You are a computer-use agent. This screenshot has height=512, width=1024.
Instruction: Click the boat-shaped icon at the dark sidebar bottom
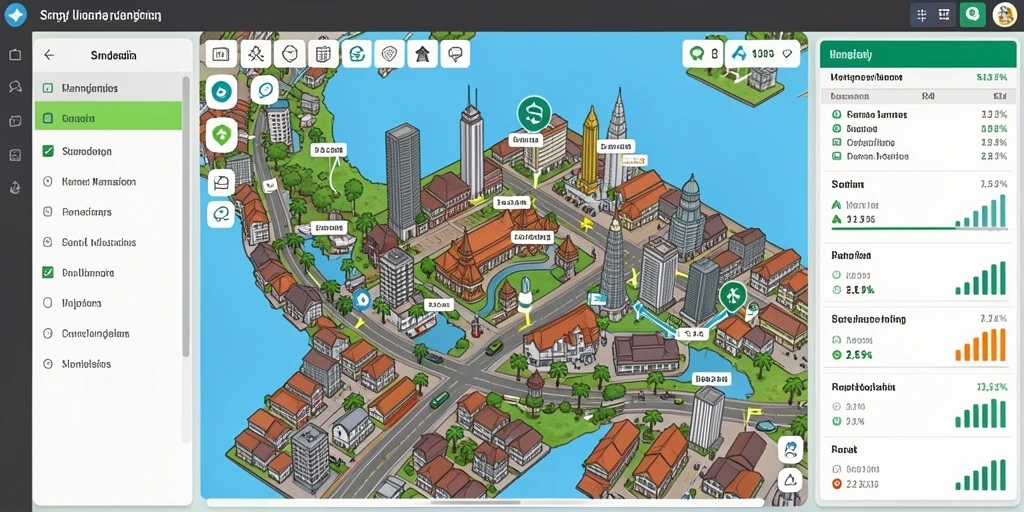click(15, 188)
